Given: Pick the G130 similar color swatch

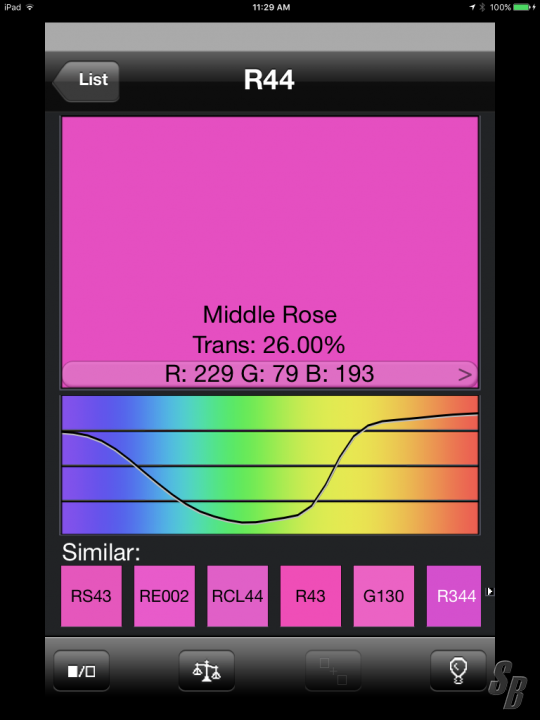Looking at the screenshot, I should [x=384, y=596].
